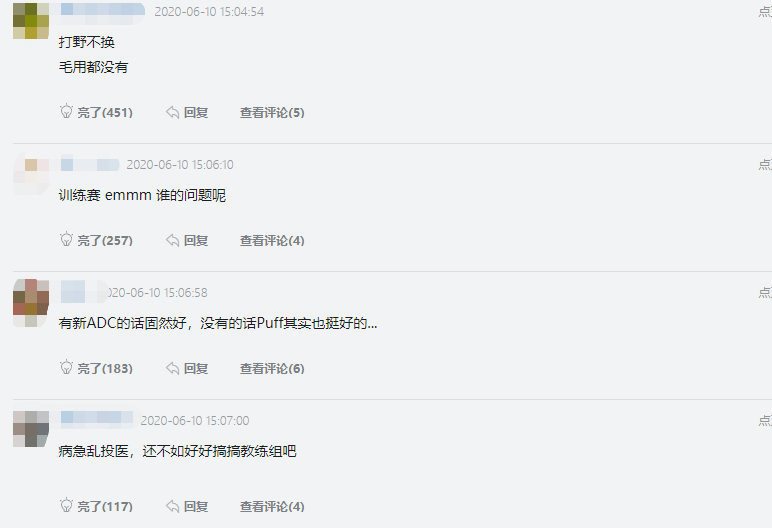
Task: Open avatar of the Puff commenter
Action: 31,303
